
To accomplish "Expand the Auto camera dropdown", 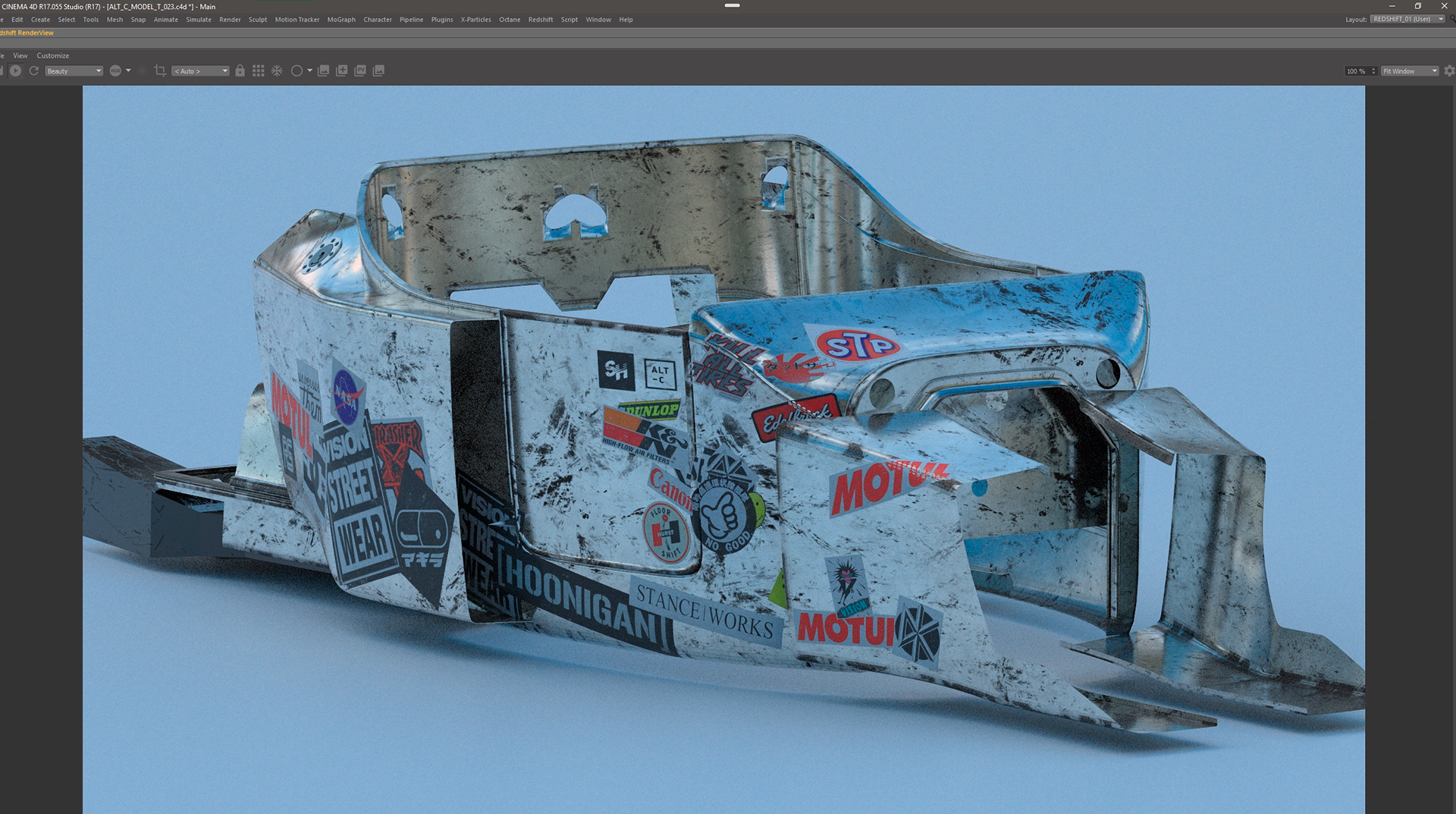I will click(x=200, y=71).
